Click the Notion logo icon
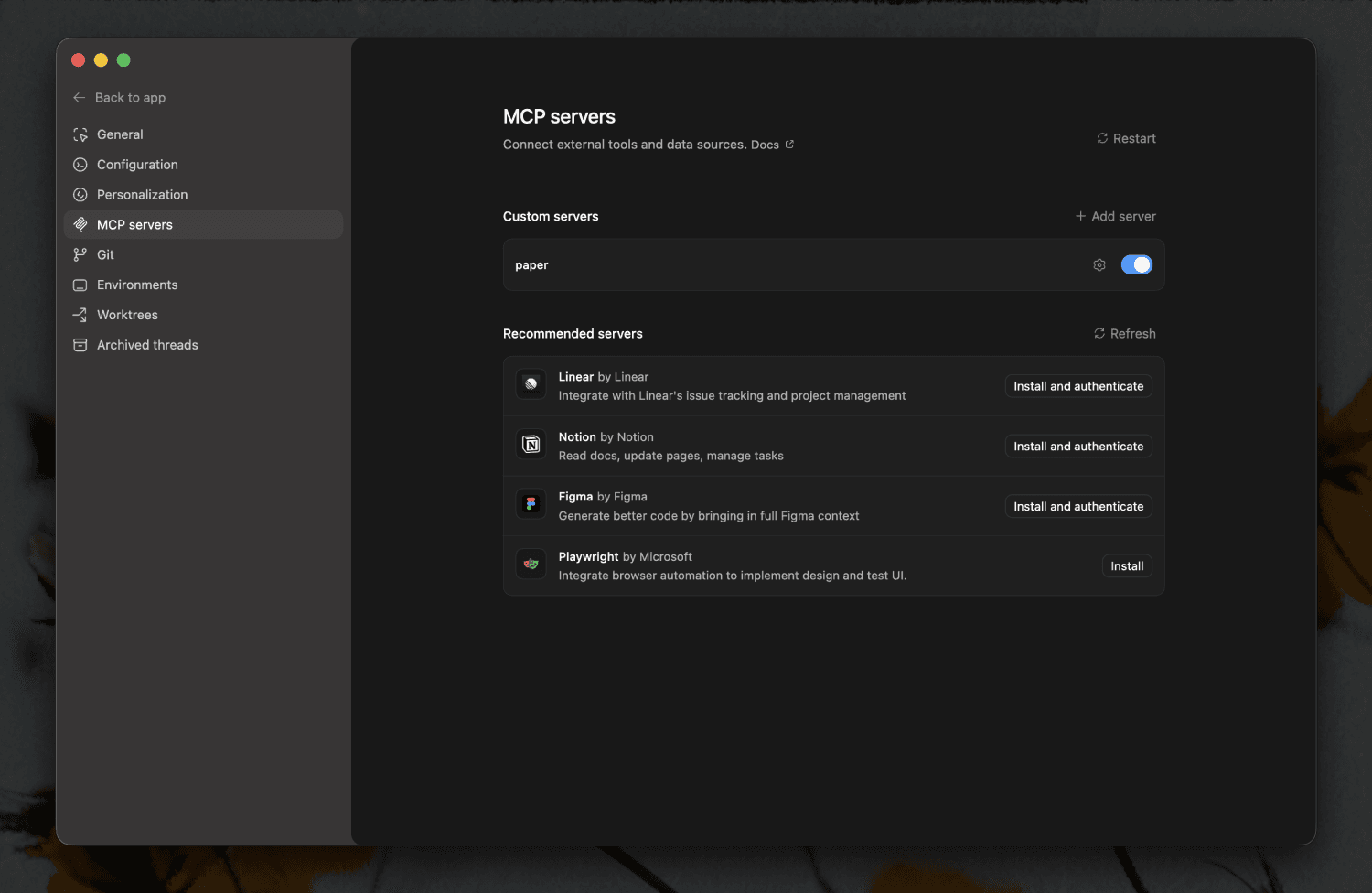The width and height of the screenshot is (1372, 893). pyautogui.click(x=531, y=445)
